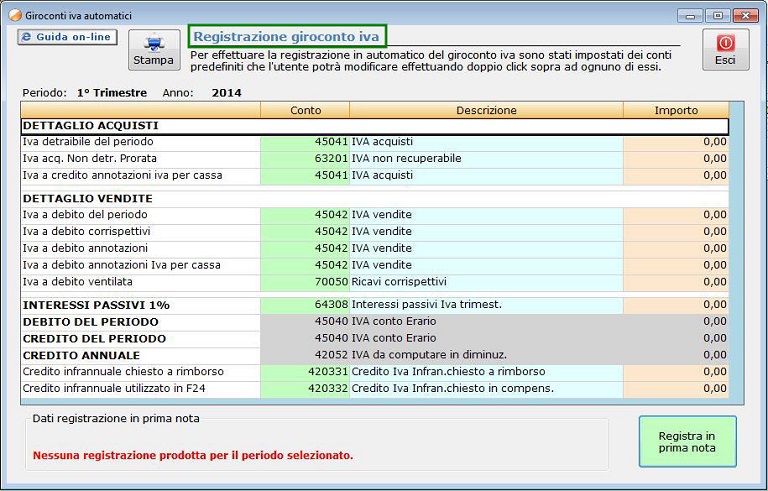Click label Iva a debito corrispettivi

pos(87,231)
